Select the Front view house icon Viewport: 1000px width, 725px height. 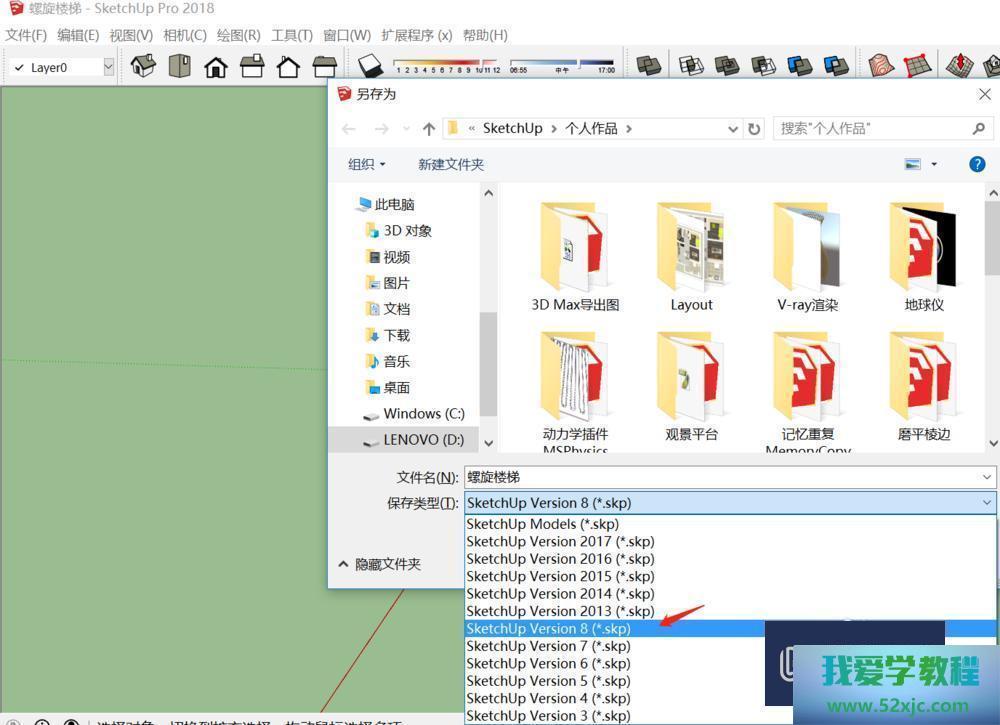pyautogui.click(x=215, y=67)
